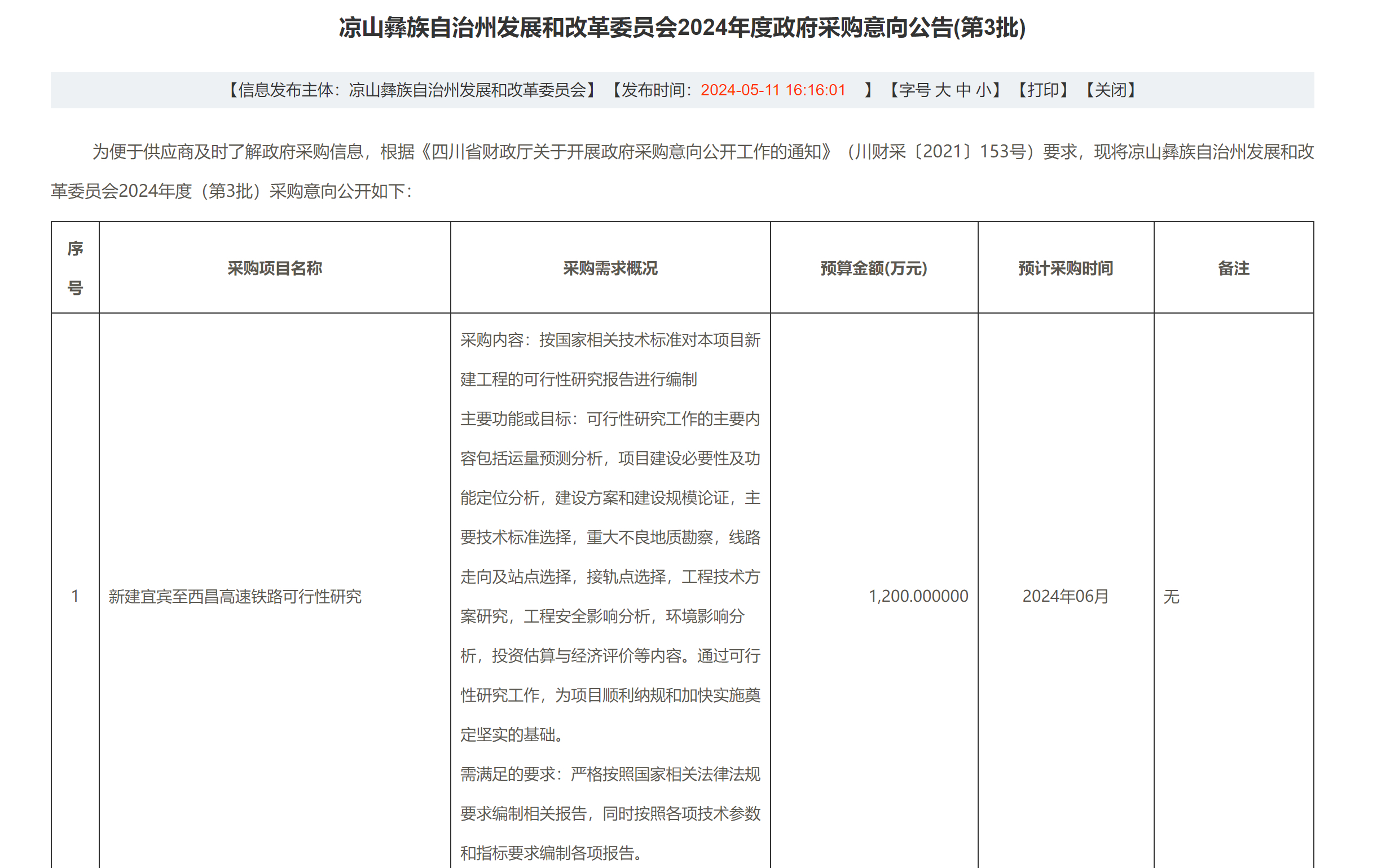The height and width of the screenshot is (868, 1377).
Task: Click budget amount 1,200.000000
Action: pos(918,596)
